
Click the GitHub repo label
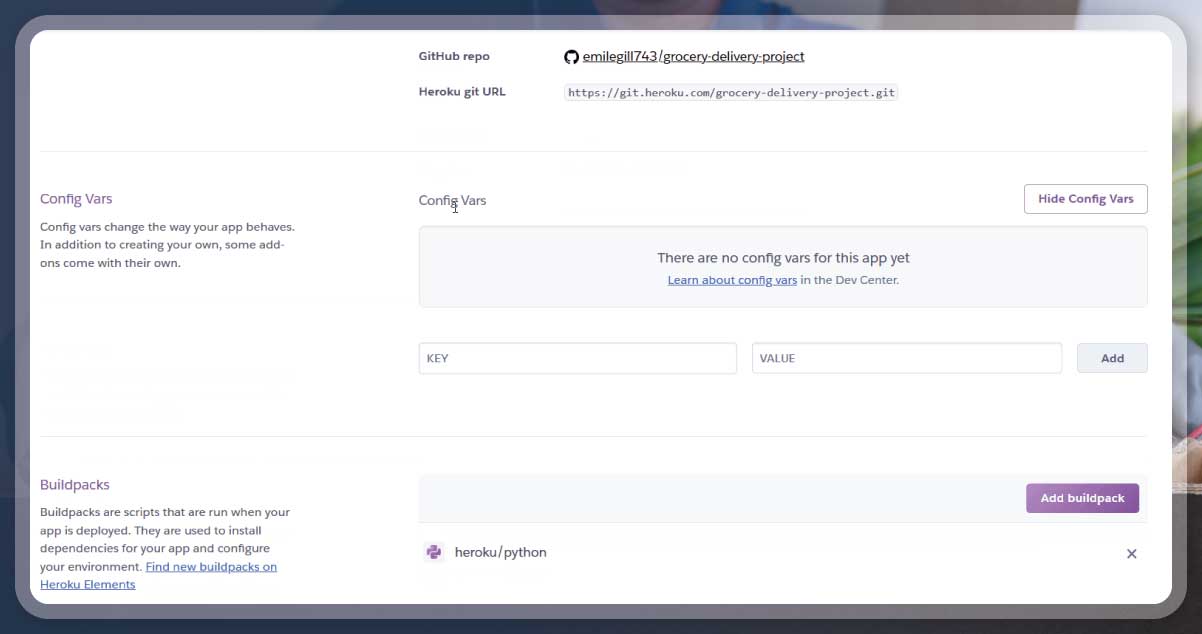(454, 57)
